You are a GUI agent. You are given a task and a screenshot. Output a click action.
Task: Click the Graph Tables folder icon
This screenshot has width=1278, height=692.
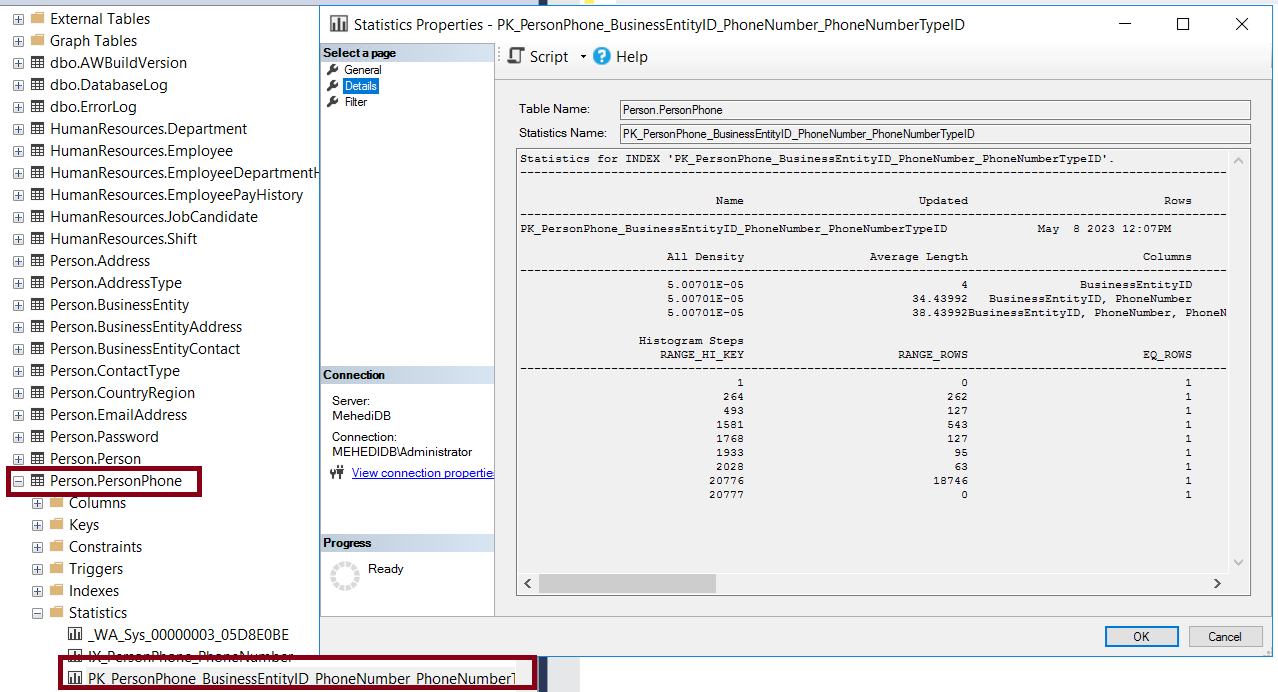[38, 41]
